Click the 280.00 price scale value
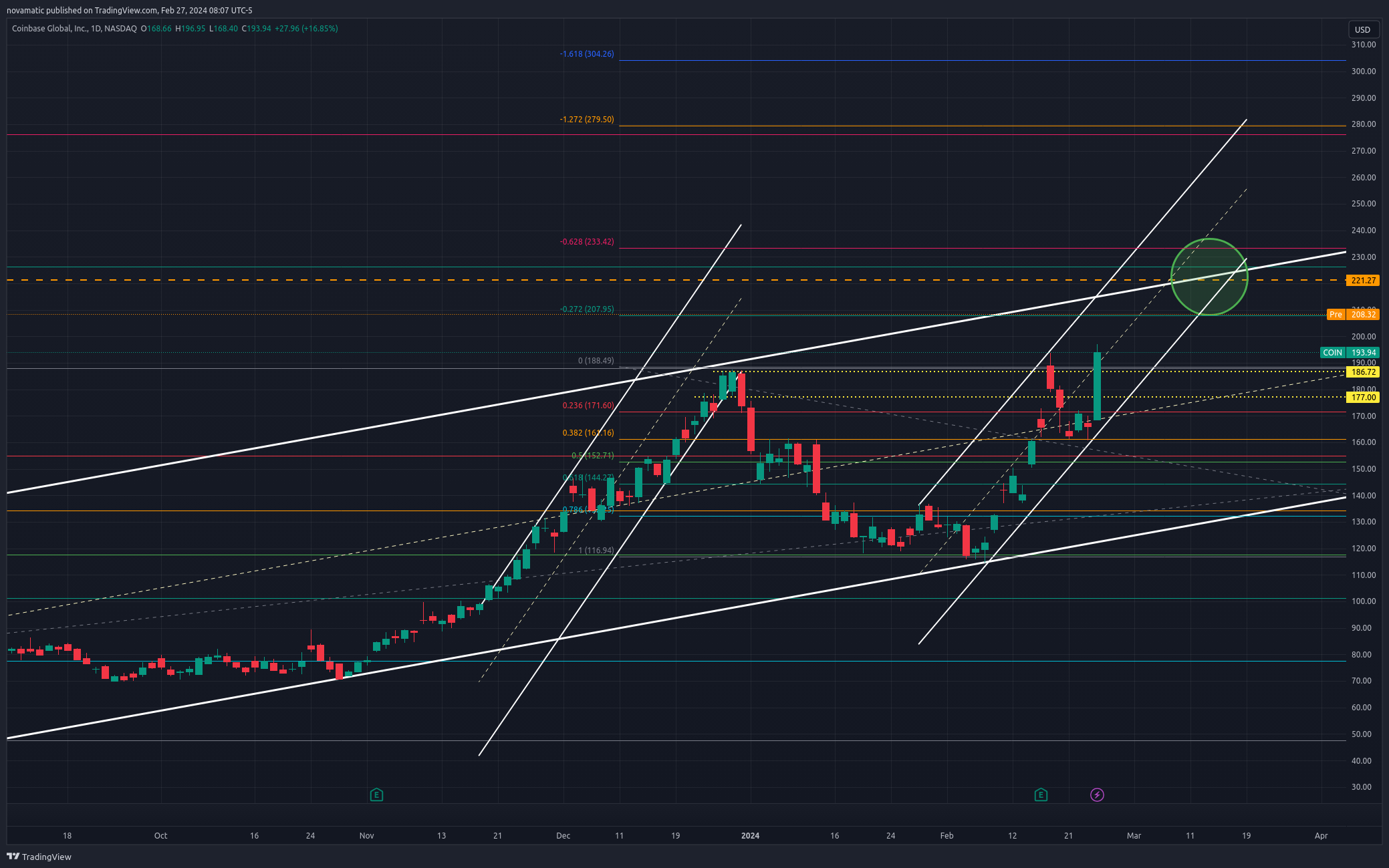The image size is (1389, 868). (1364, 124)
